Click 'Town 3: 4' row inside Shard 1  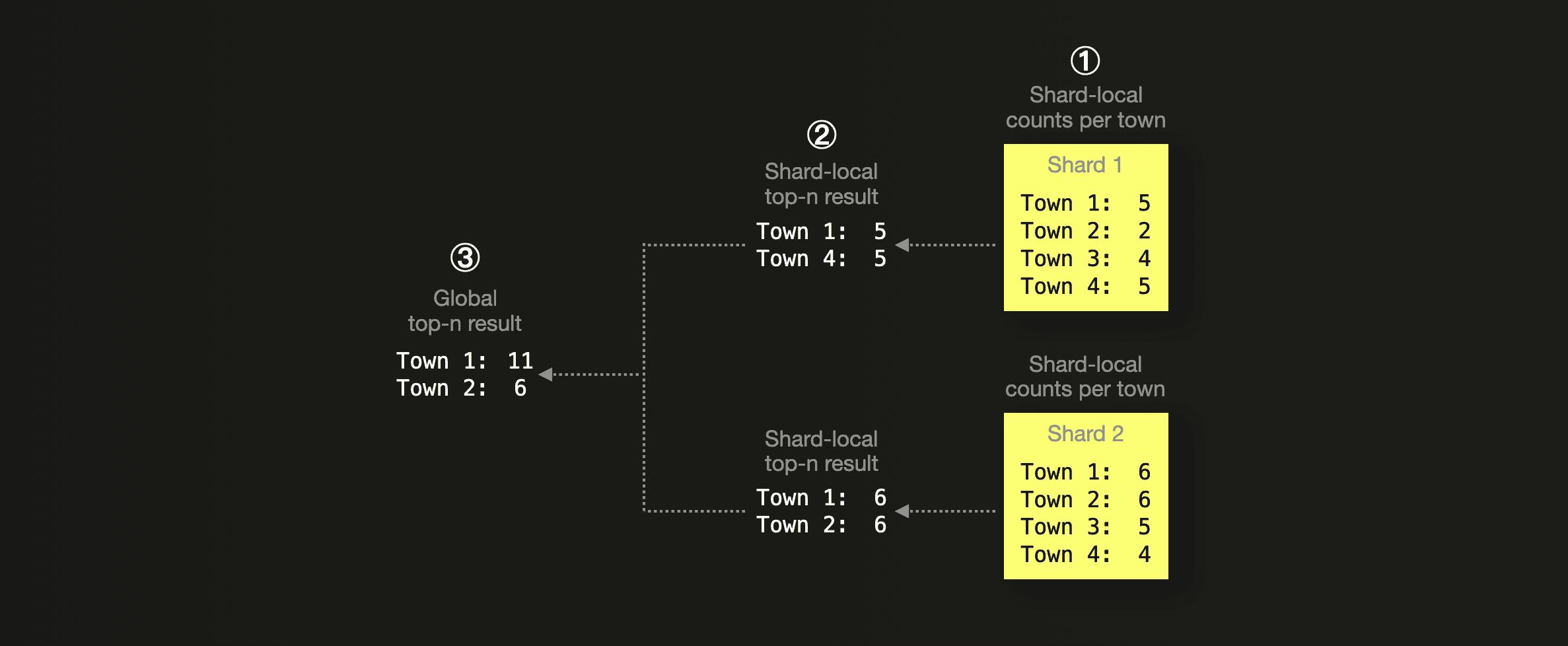click(x=1085, y=258)
